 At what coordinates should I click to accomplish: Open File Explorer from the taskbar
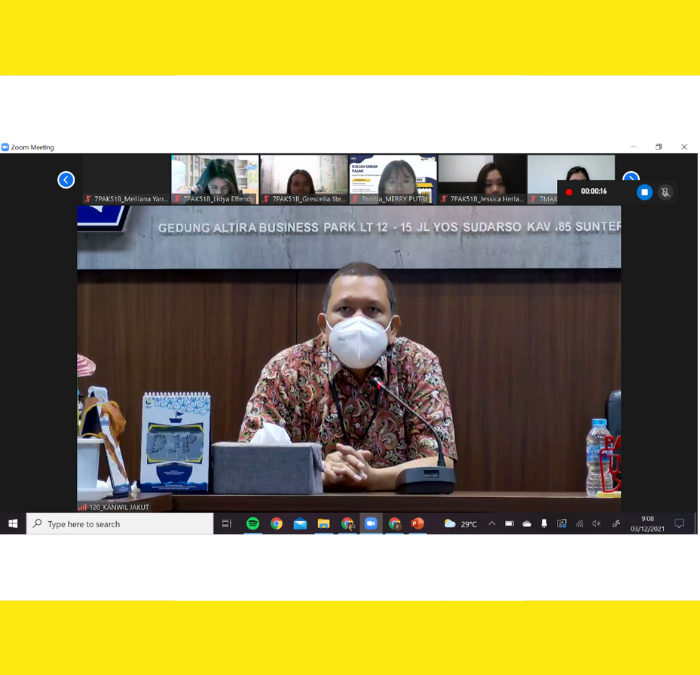point(324,524)
